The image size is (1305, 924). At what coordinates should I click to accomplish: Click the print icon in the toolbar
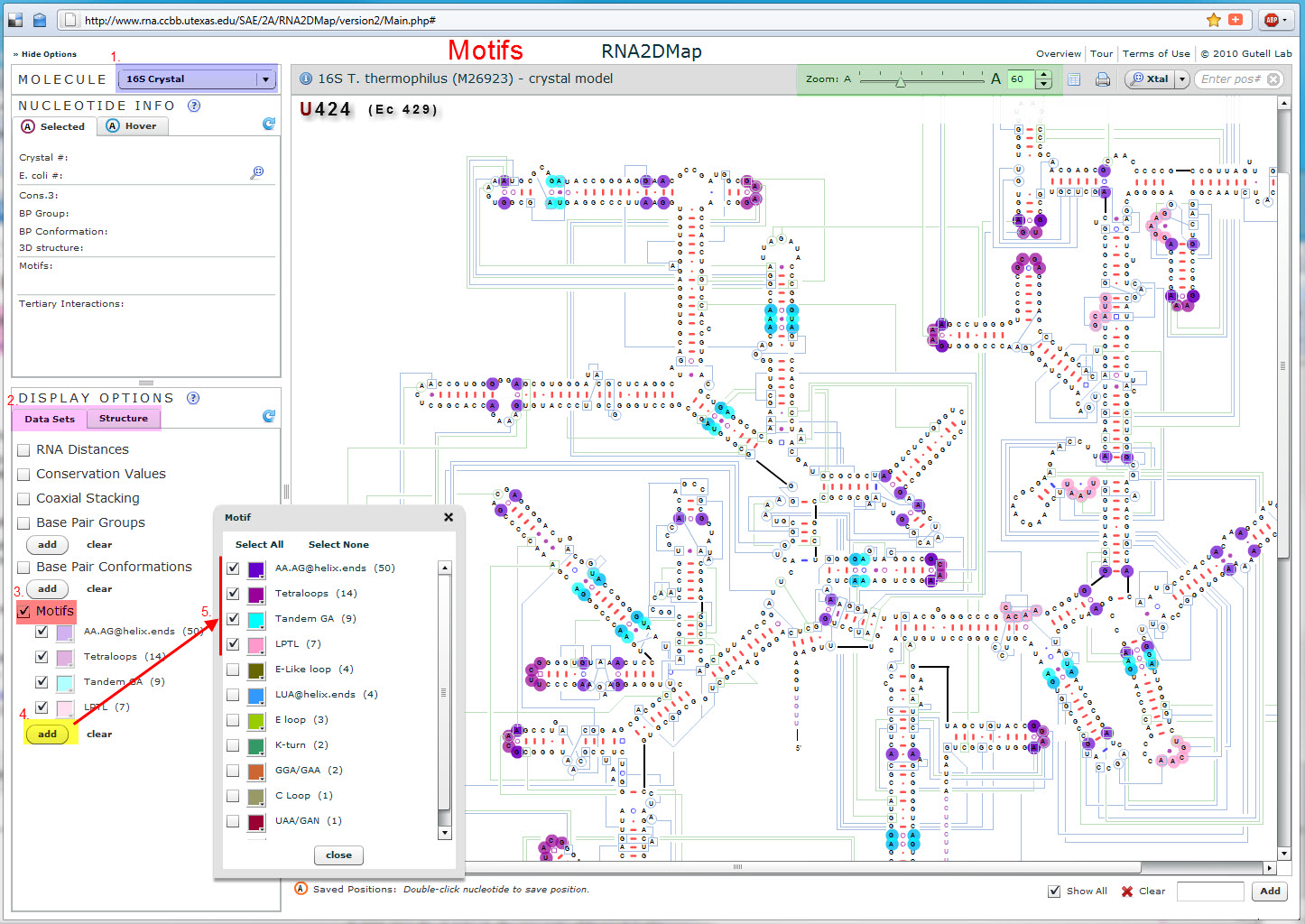tap(1102, 79)
